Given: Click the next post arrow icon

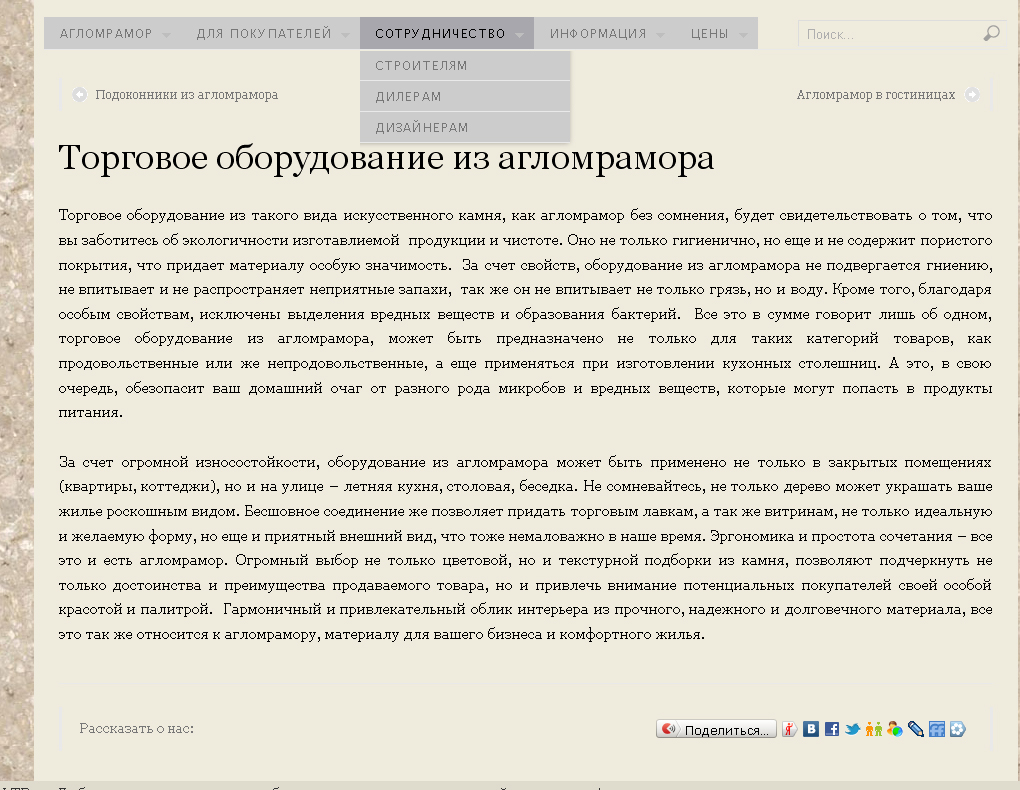Looking at the screenshot, I should coord(972,95).
